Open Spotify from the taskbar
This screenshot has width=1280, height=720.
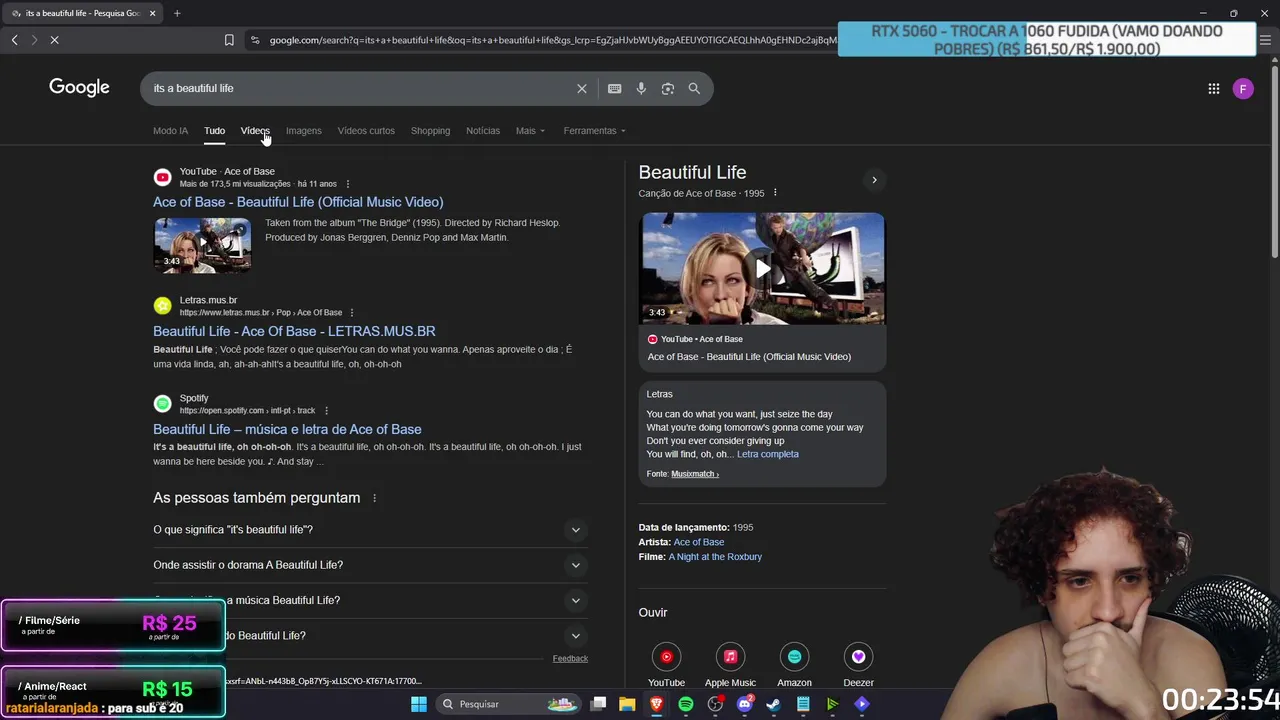coord(686,704)
